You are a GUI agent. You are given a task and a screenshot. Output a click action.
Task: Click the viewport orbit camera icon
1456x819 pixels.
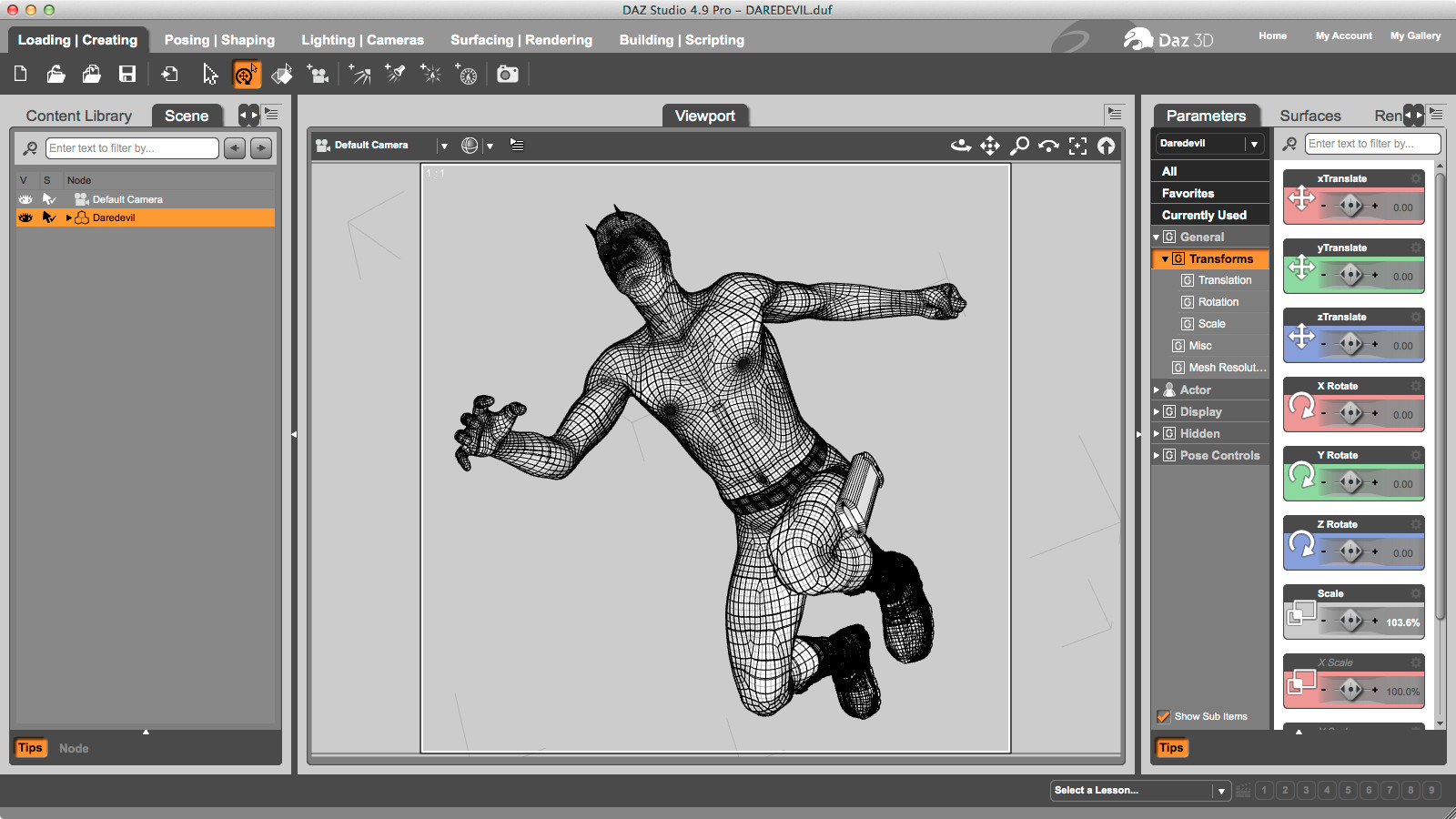tap(961, 145)
